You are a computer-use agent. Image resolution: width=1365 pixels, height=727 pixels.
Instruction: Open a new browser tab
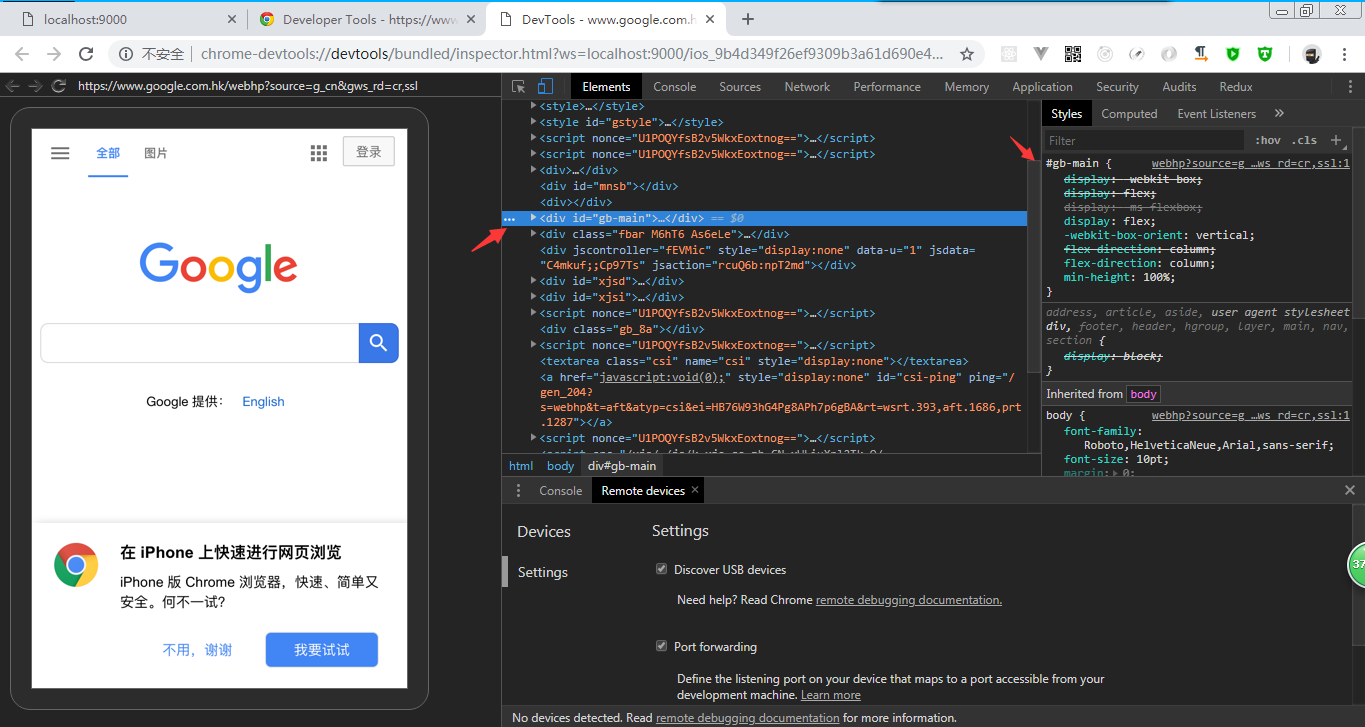(x=748, y=19)
